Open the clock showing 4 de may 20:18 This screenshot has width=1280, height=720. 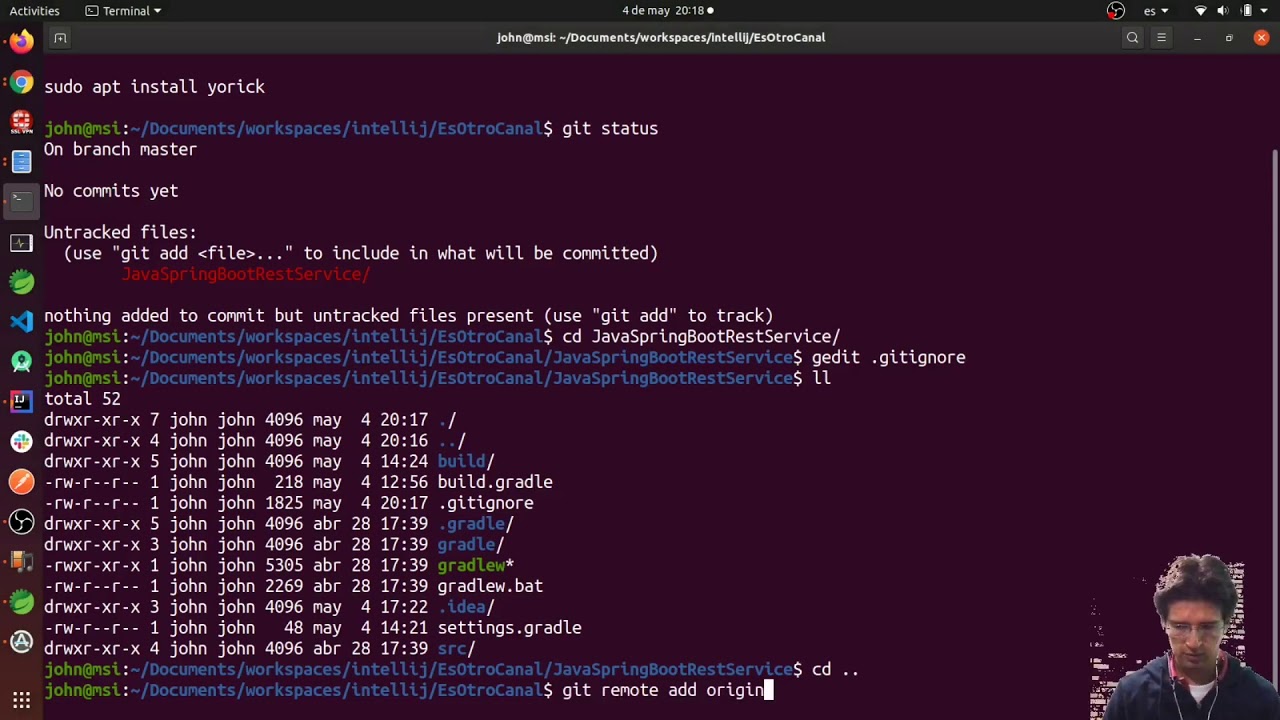click(667, 11)
